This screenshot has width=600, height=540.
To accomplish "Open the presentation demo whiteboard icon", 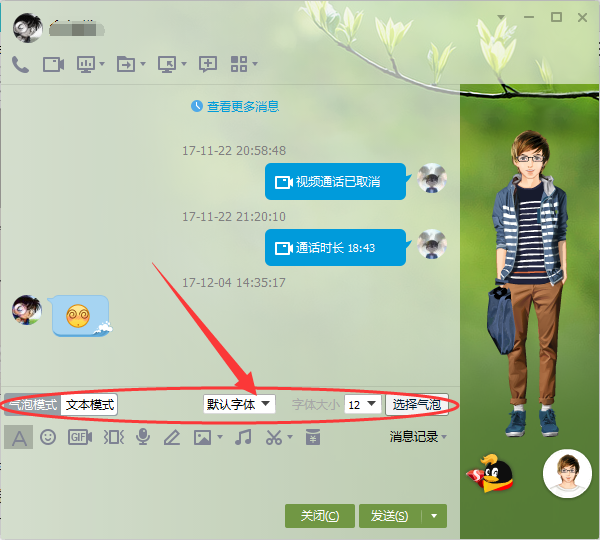I will (86, 64).
